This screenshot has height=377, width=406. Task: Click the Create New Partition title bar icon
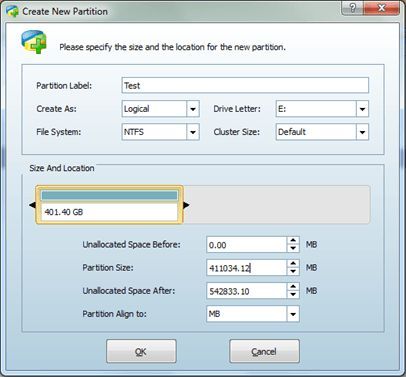(12, 11)
